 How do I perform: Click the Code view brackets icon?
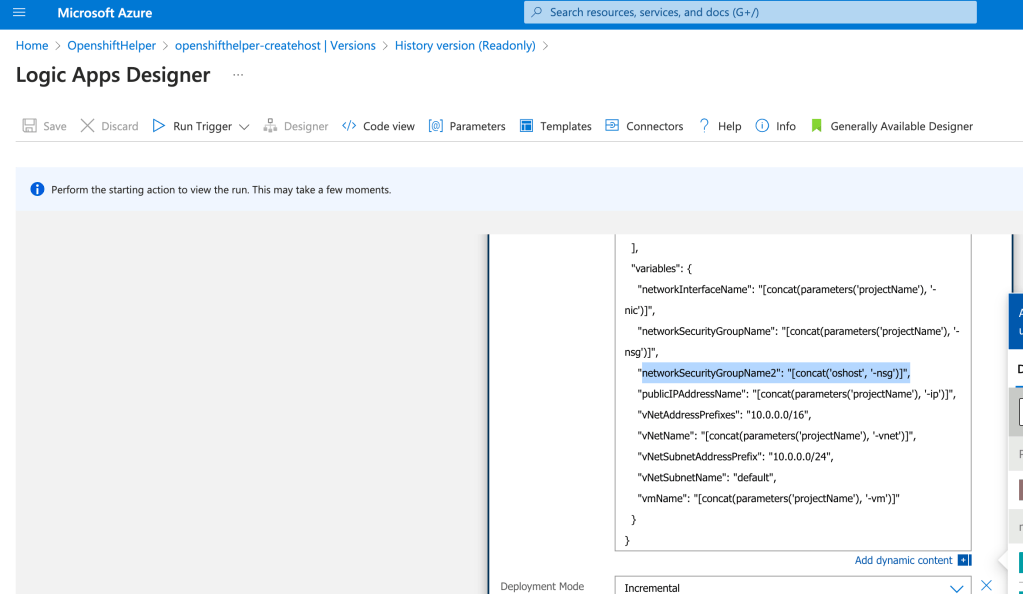(349, 125)
